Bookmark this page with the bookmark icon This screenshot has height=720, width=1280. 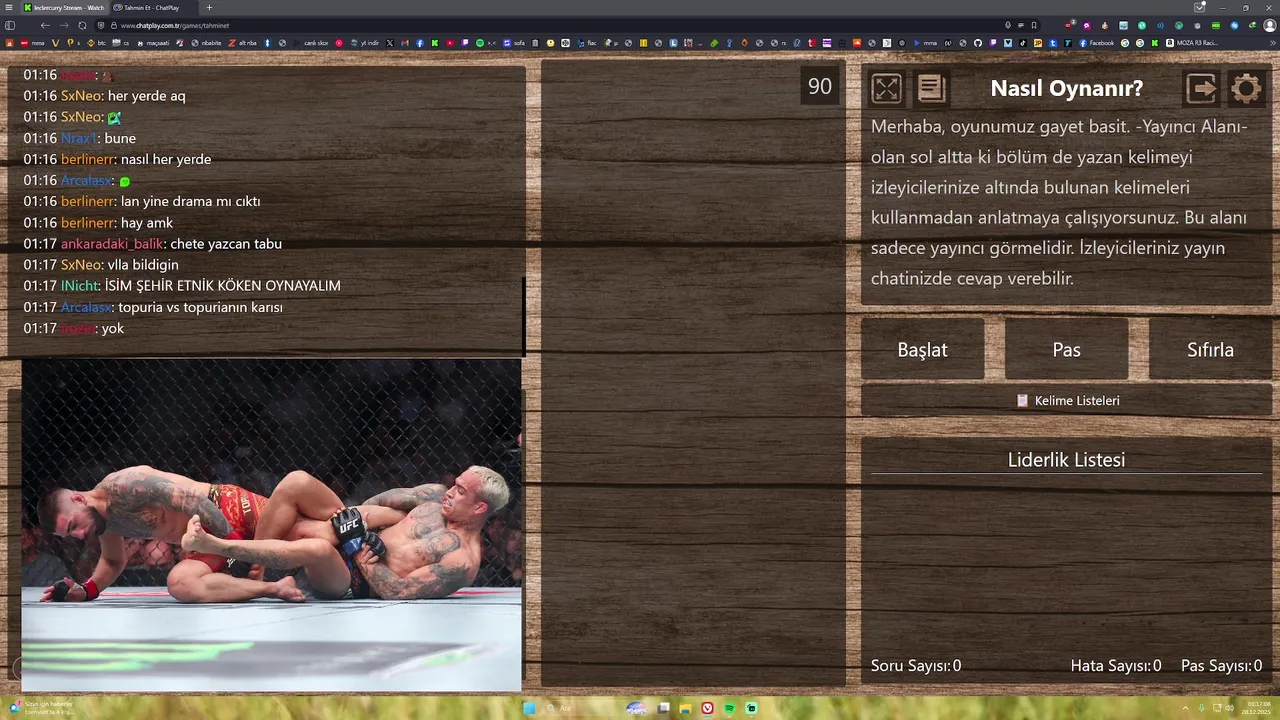coord(1034,25)
